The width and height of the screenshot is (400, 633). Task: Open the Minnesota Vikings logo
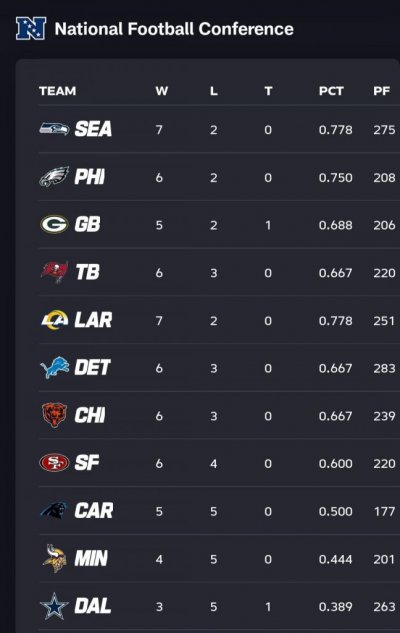coord(55,558)
